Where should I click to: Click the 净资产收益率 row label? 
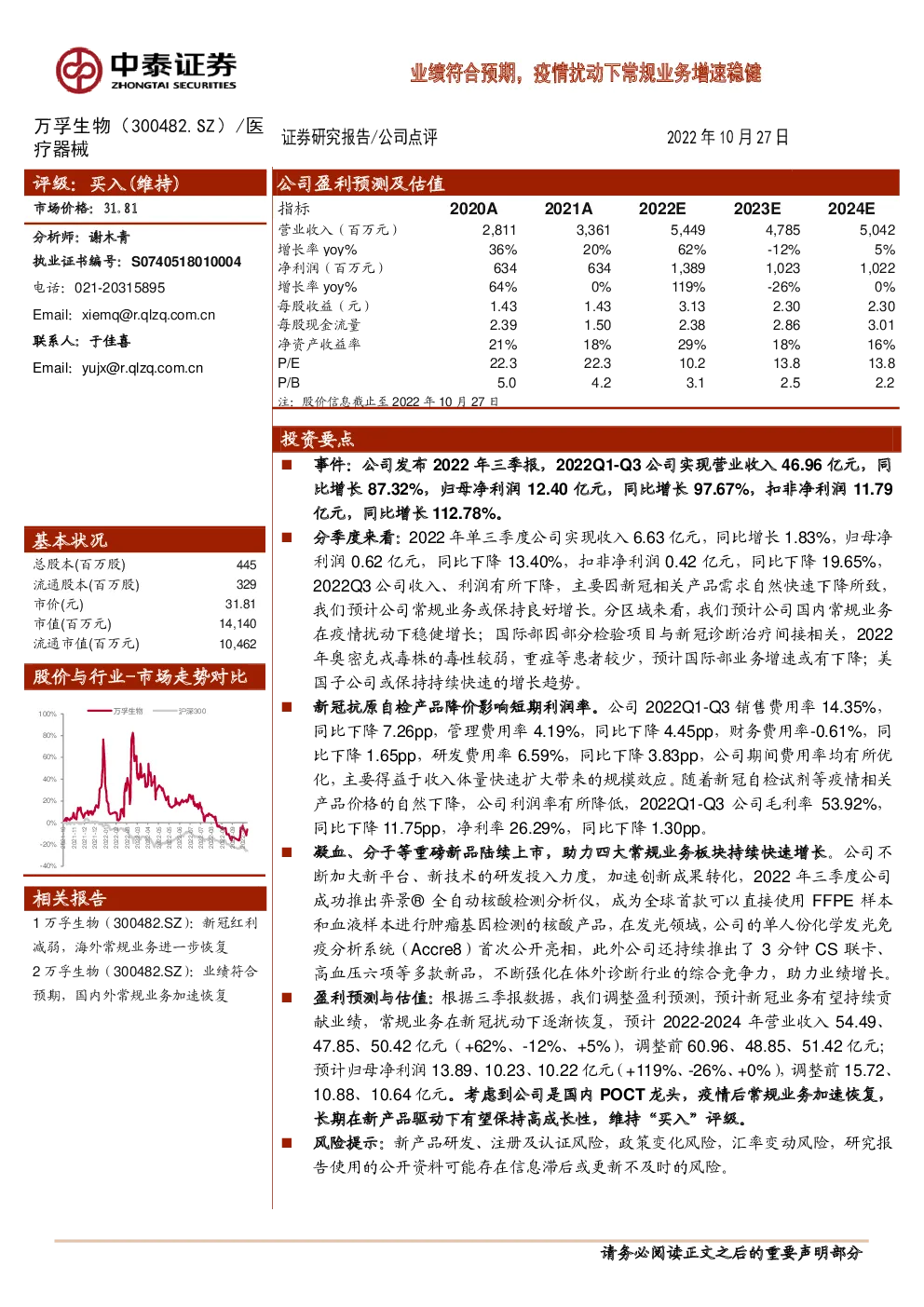(319, 344)
